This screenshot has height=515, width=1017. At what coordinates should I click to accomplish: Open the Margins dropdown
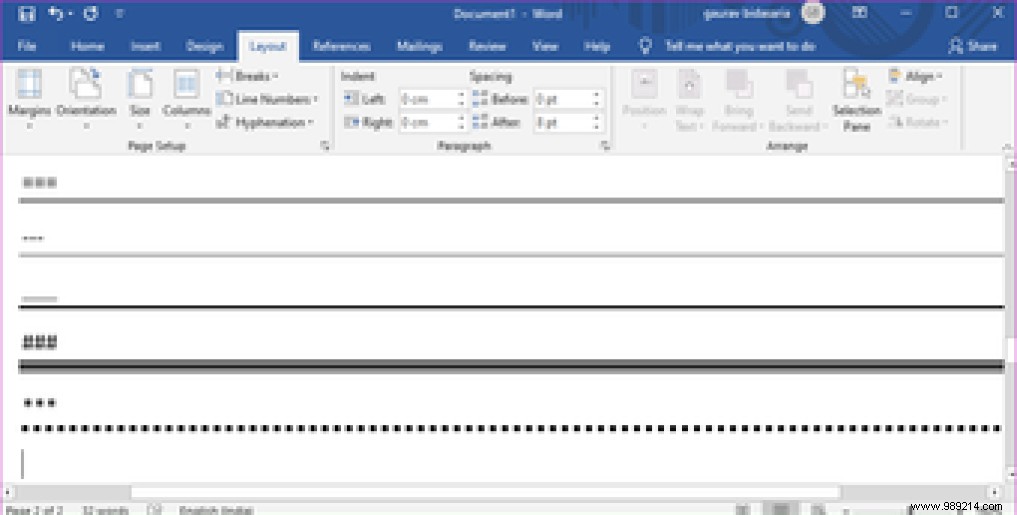29,99
